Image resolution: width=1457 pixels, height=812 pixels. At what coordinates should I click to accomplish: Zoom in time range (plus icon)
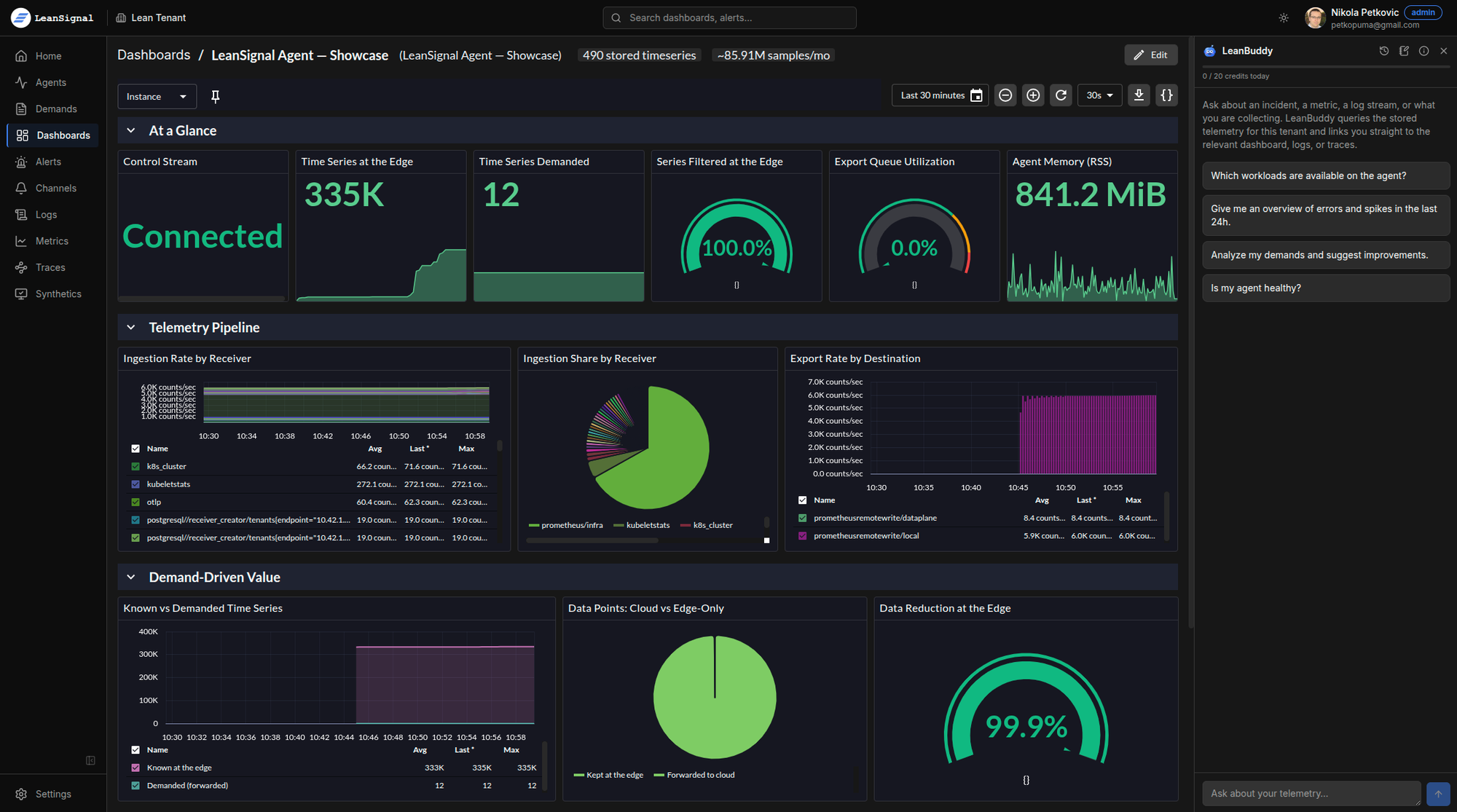[1033, 95]
